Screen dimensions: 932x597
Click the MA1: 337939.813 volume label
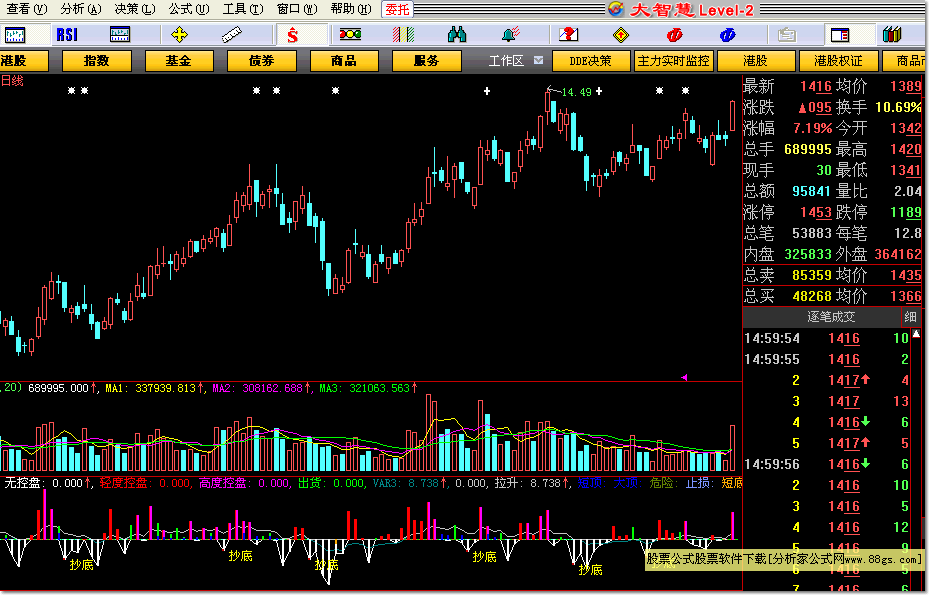click(153, 388)
